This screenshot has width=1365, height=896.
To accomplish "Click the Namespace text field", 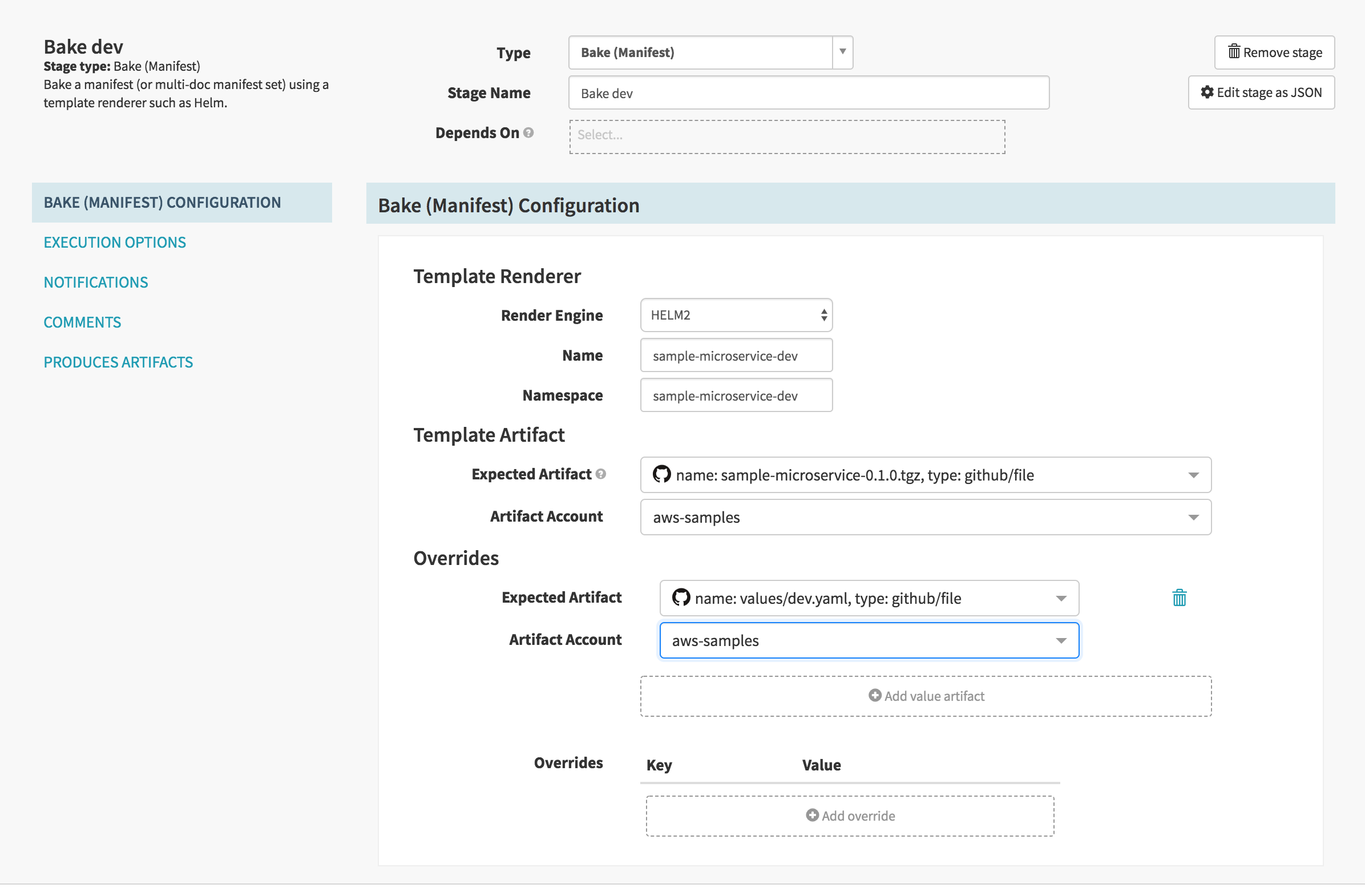I will coord(736,395).
